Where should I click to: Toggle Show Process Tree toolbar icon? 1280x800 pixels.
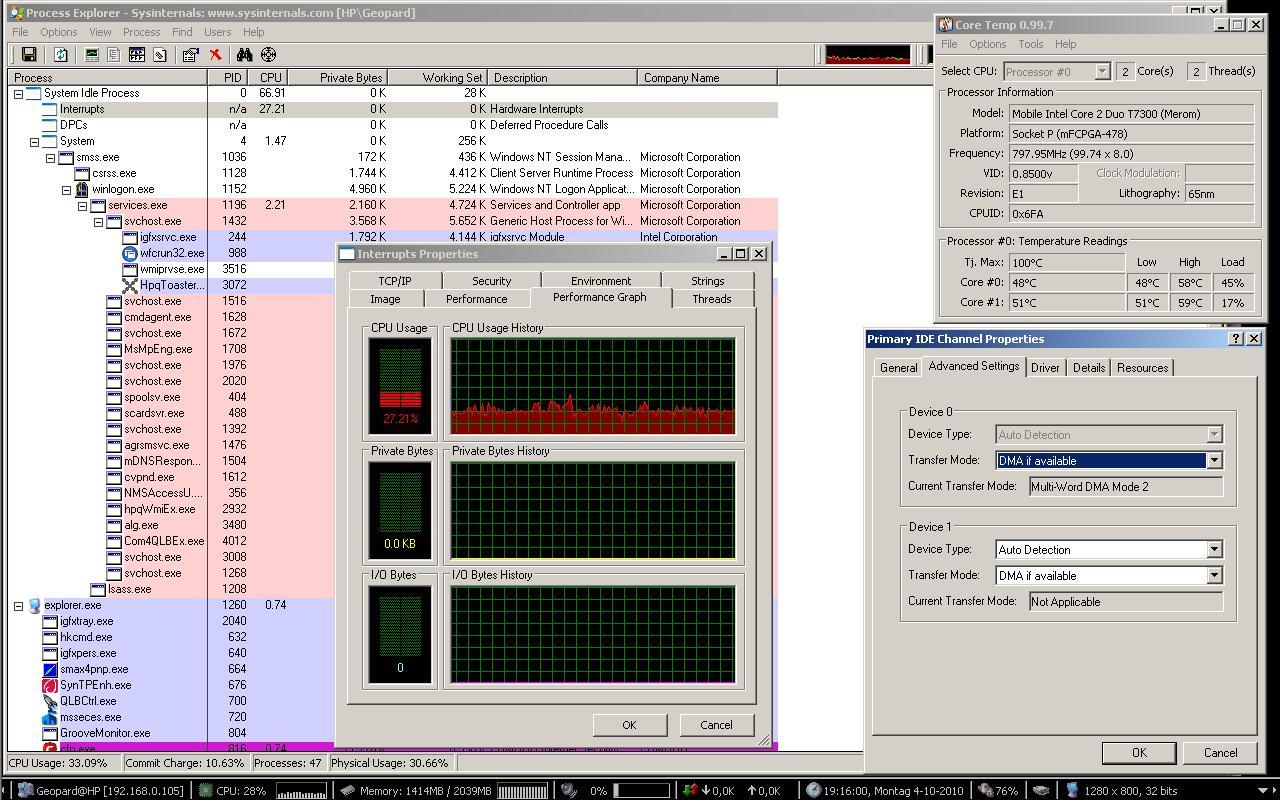pos(114,55)
